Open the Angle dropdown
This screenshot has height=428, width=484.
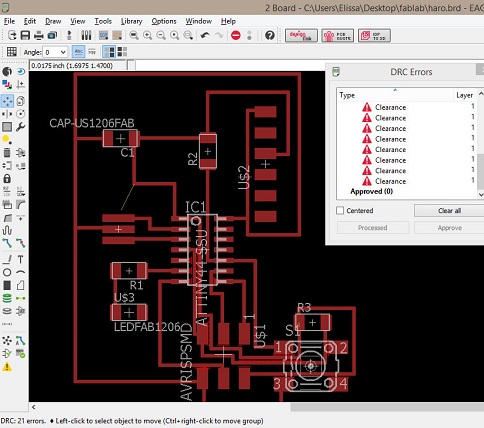point(55,52)
